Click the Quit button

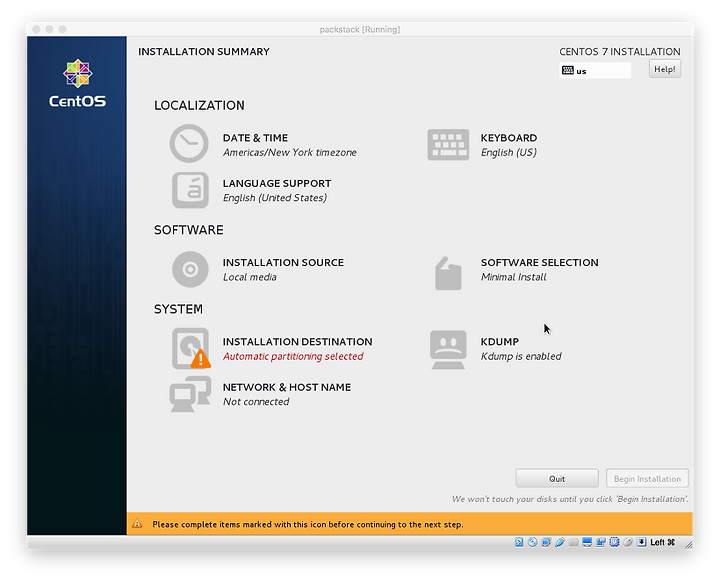(x=557, y=479)
